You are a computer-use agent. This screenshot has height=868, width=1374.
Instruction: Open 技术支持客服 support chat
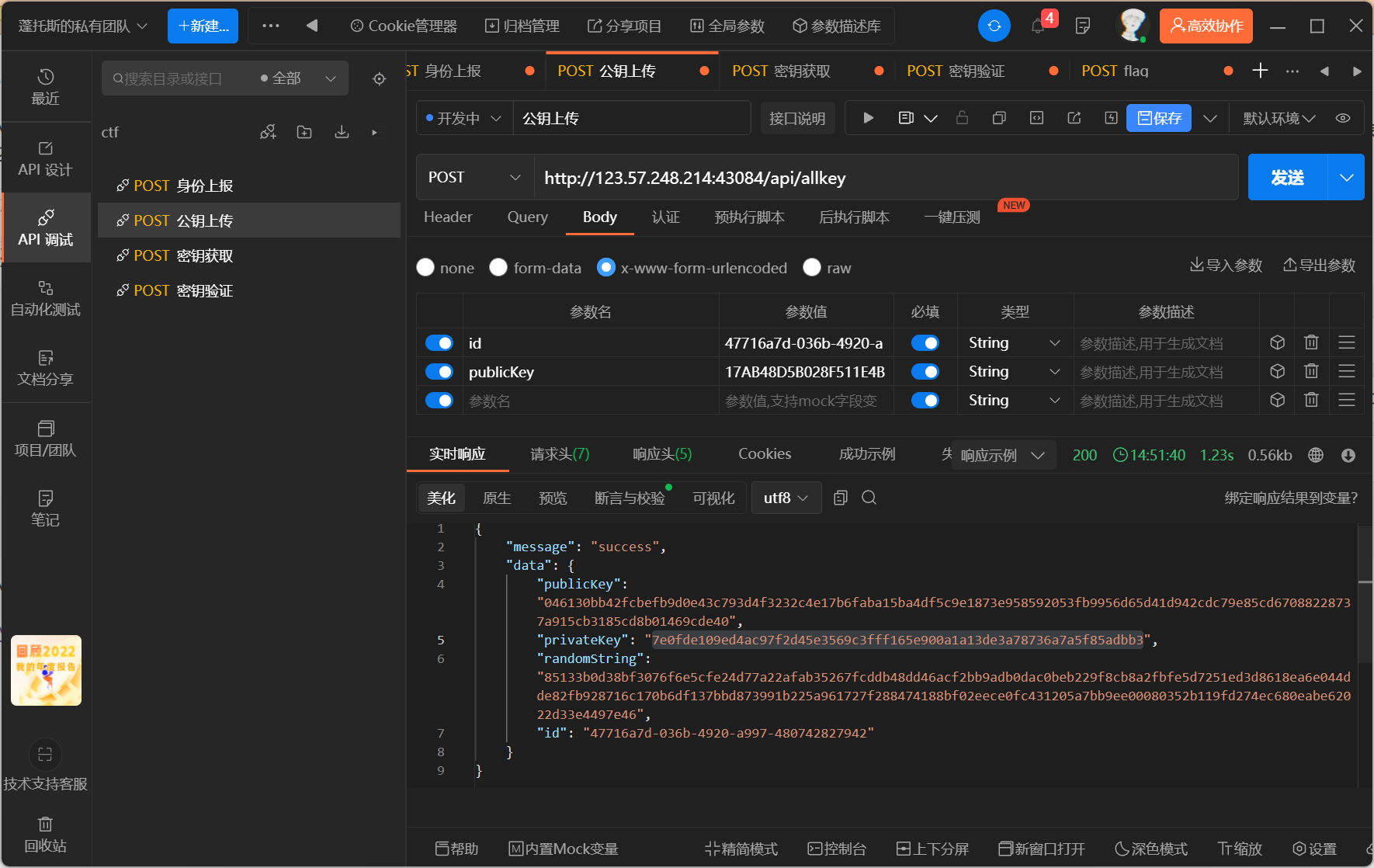click(x=46, y=767)
